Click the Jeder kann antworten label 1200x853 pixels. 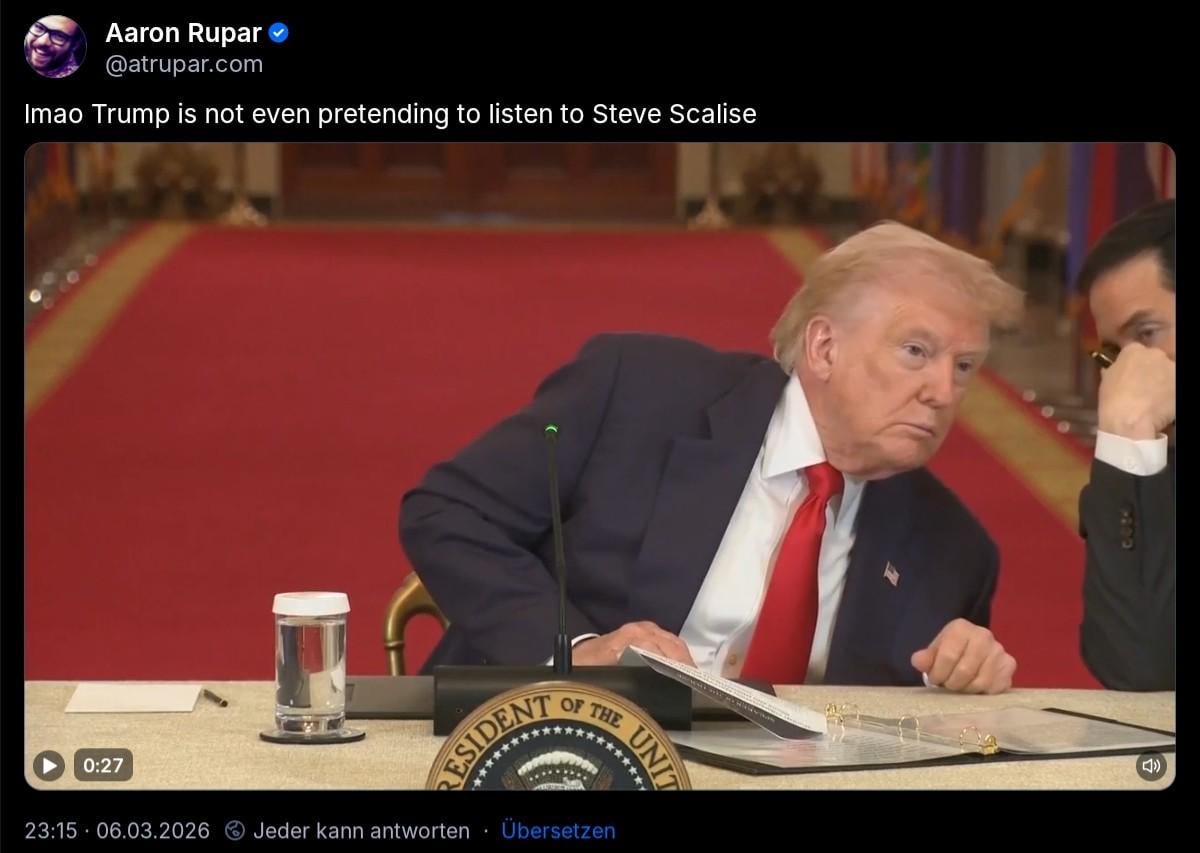coord(361,830)
